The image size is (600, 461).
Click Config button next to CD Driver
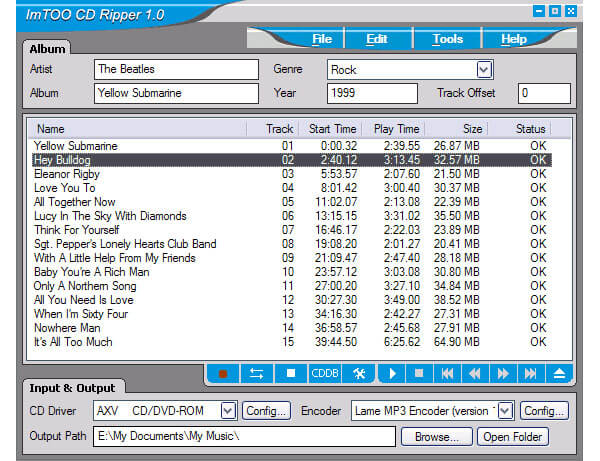pos(266,411)
